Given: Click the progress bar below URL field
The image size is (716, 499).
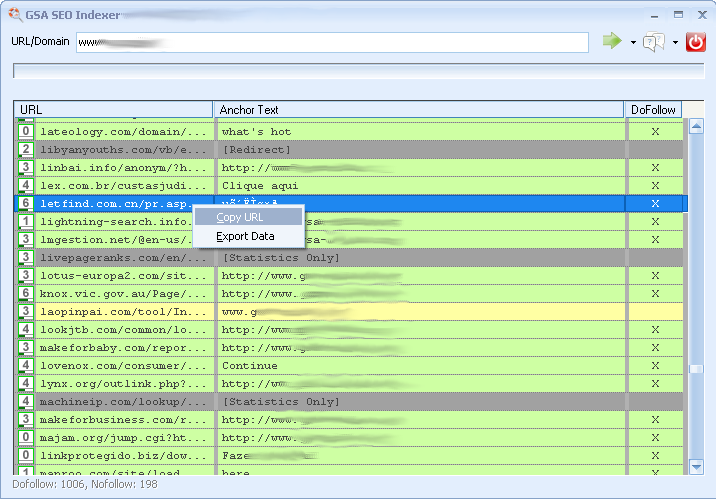Looking at the screenshot, I should click(358, 71).
